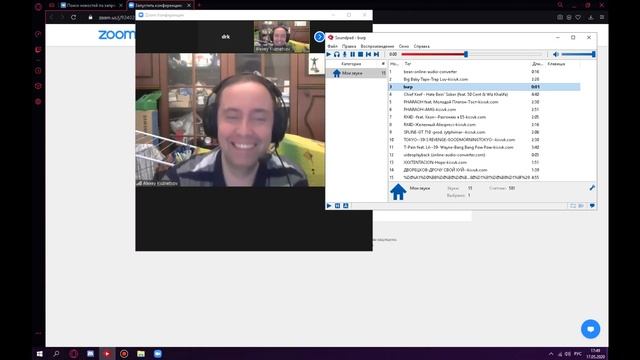Open the Windows Start menu
The height and width of the screenshot is (360, 640).
40,354
